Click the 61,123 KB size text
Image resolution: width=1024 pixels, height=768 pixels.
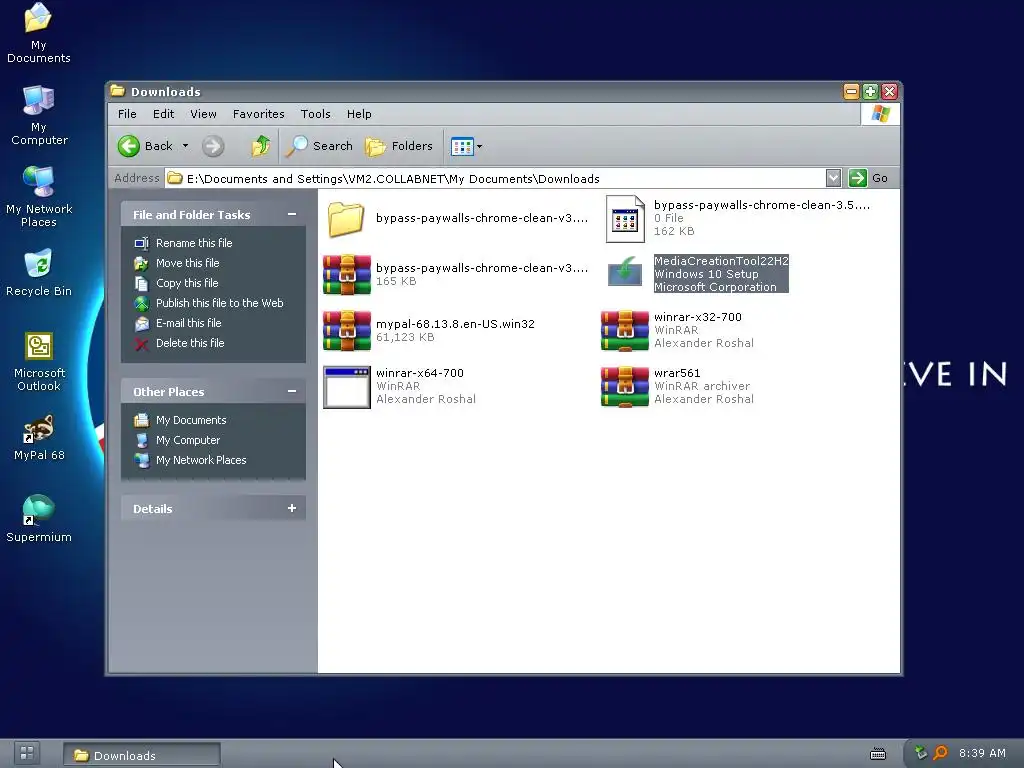(x=405, y=337)
